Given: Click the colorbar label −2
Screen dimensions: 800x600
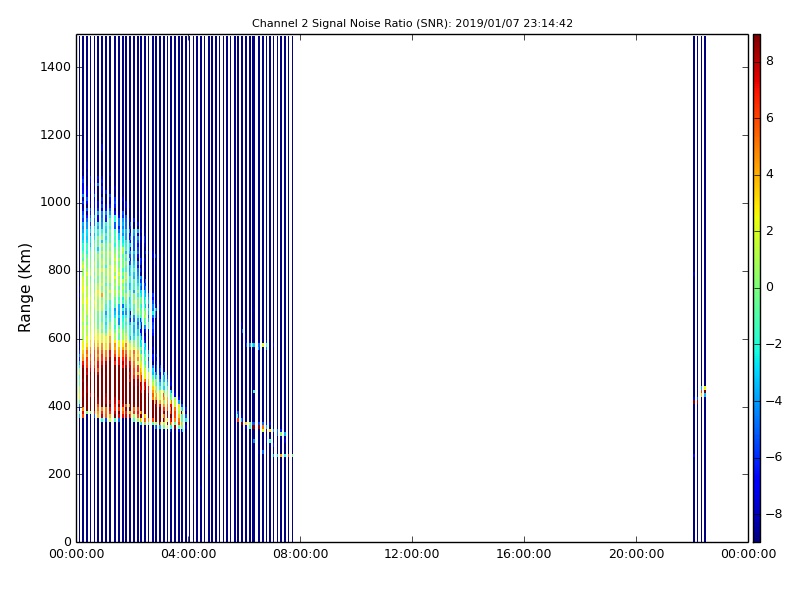Looking at the screenshot, I should coord(774,344).
